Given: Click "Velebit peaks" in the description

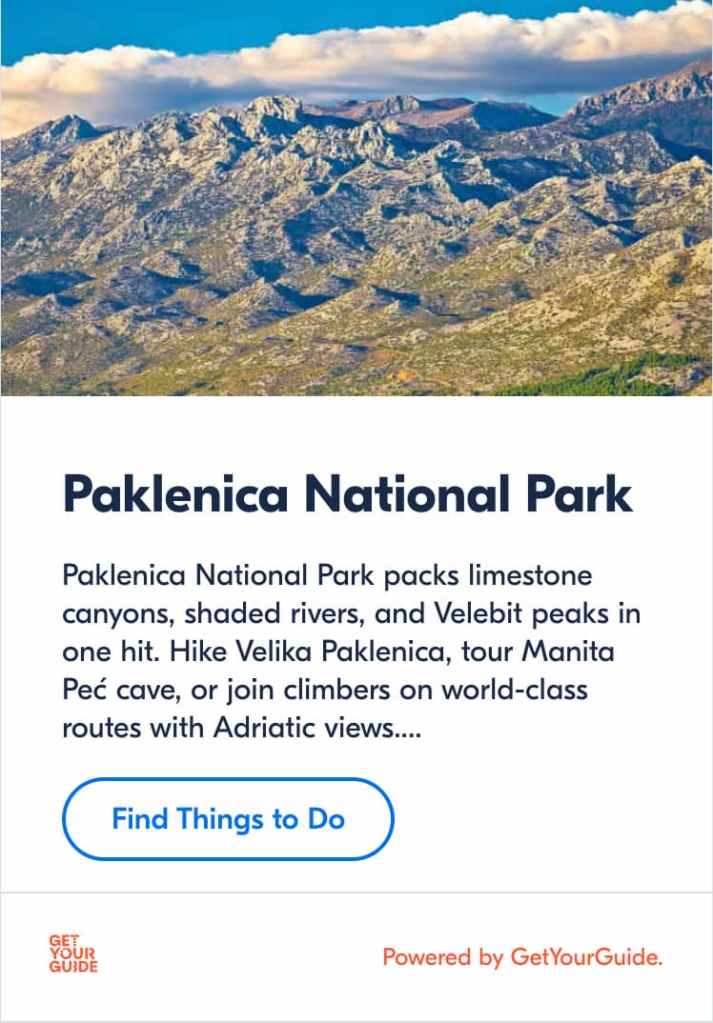Looking at the screenshot, I should pos(498,614).
